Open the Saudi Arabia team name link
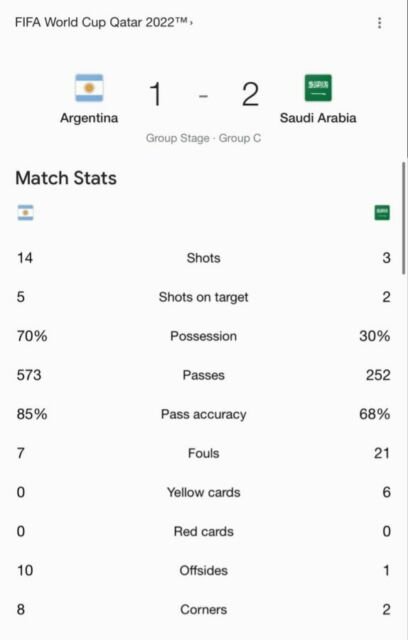This screenshot has height=640, width=408. coord(318,118)
